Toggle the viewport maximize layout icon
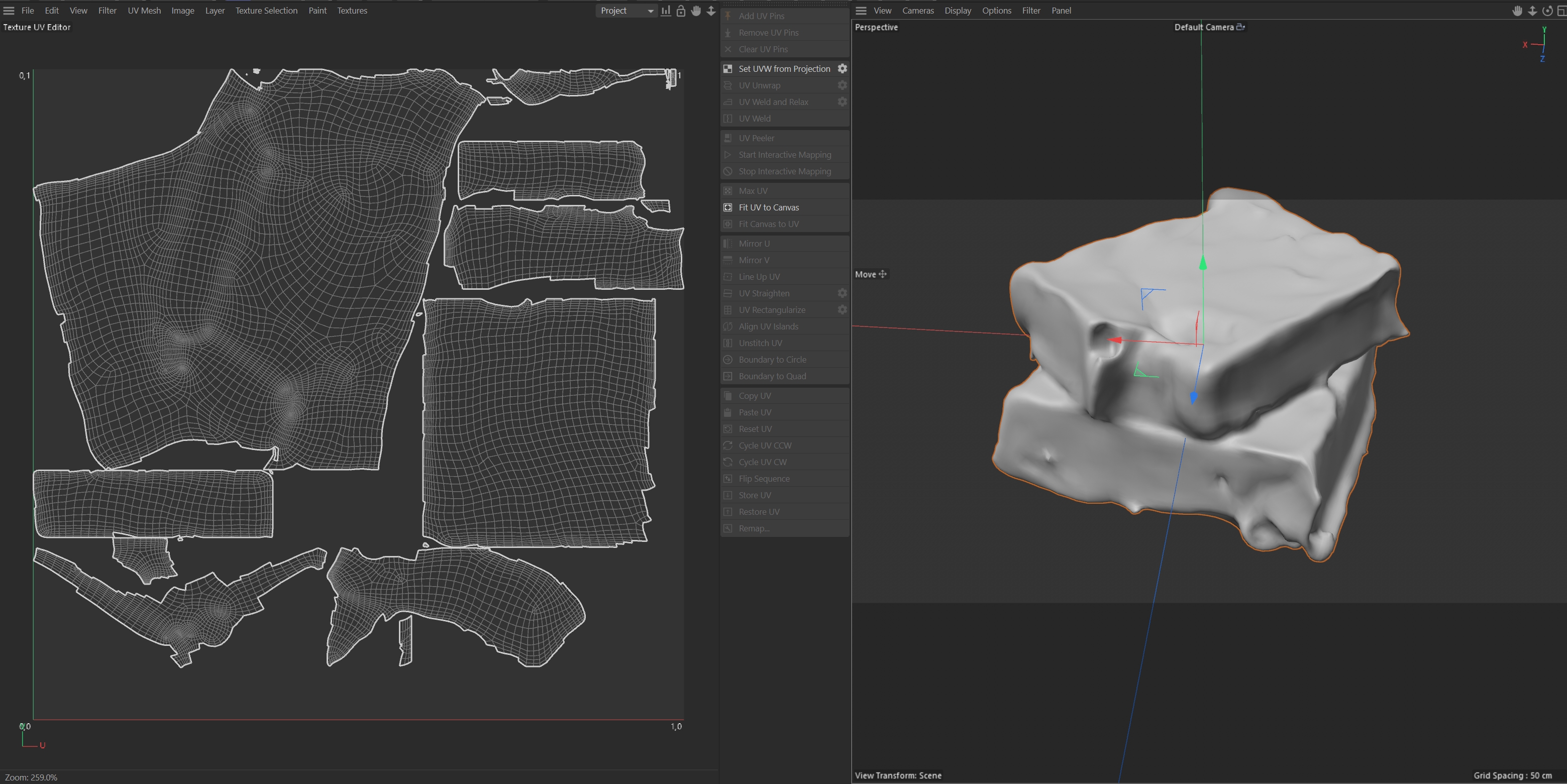The height and width of the screenshot is (784, 1567). click(1561, 11)
